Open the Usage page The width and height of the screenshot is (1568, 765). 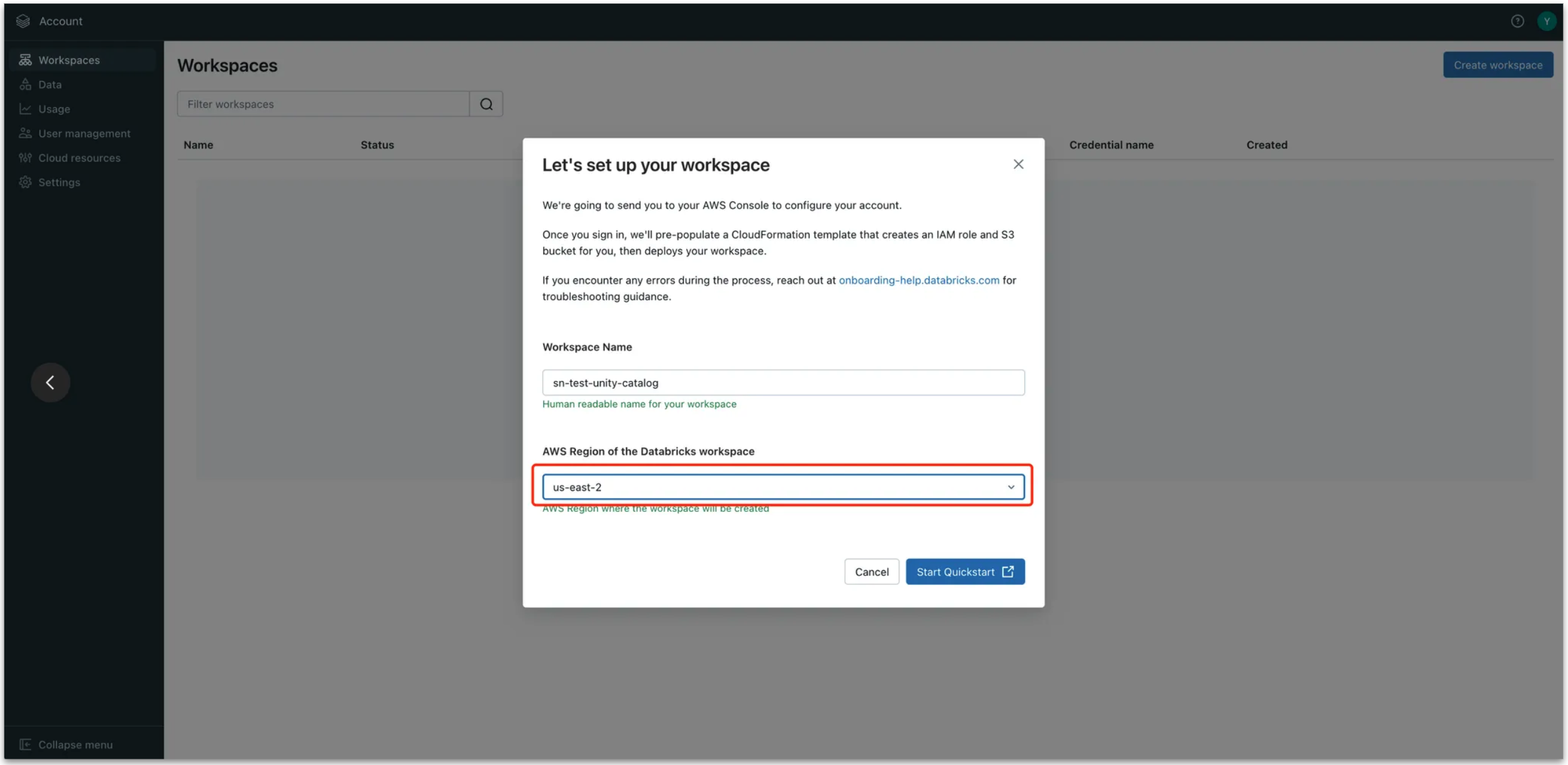click(x=54, y=109)
